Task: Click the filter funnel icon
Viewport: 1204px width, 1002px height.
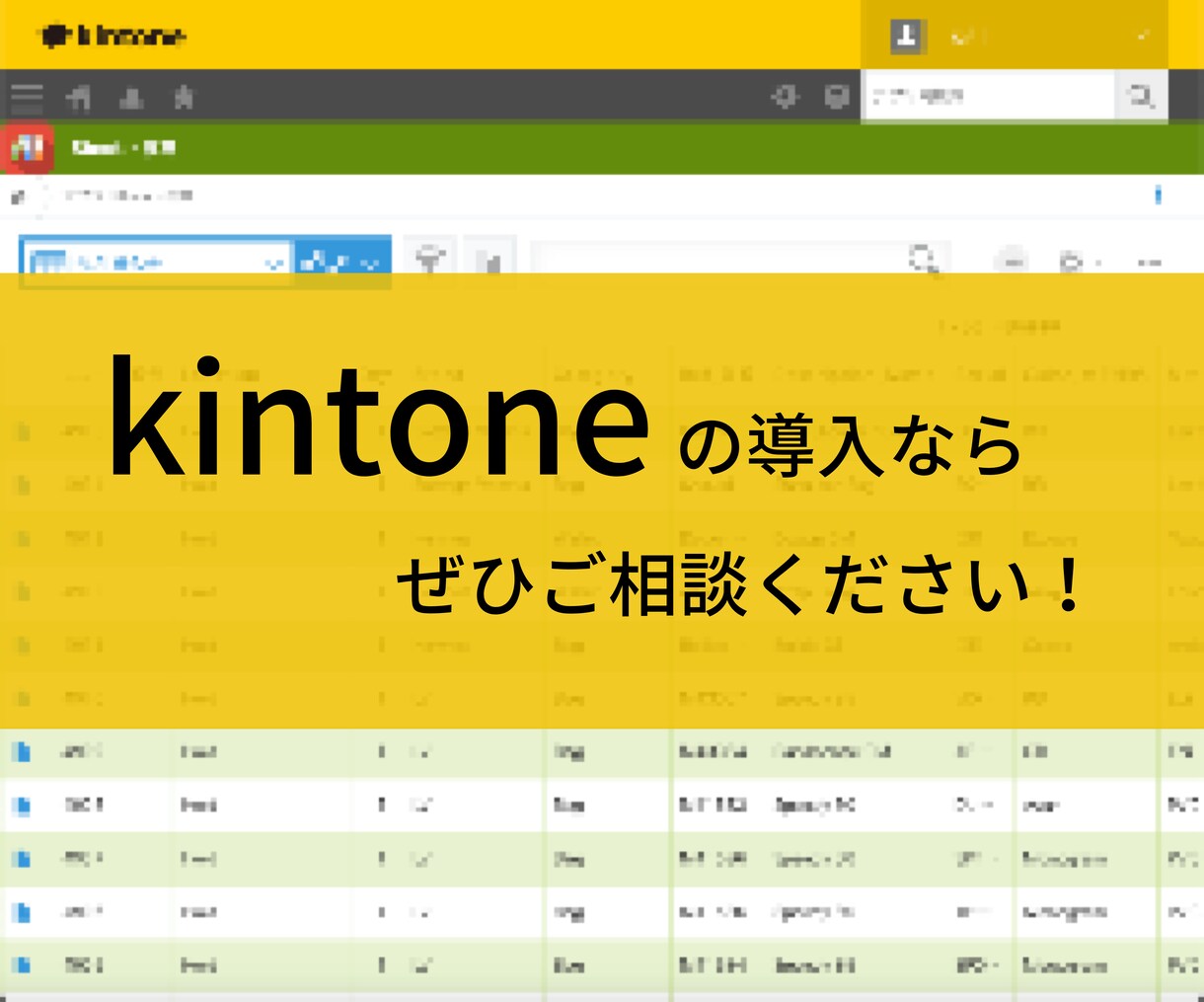Action: [429, 261]
